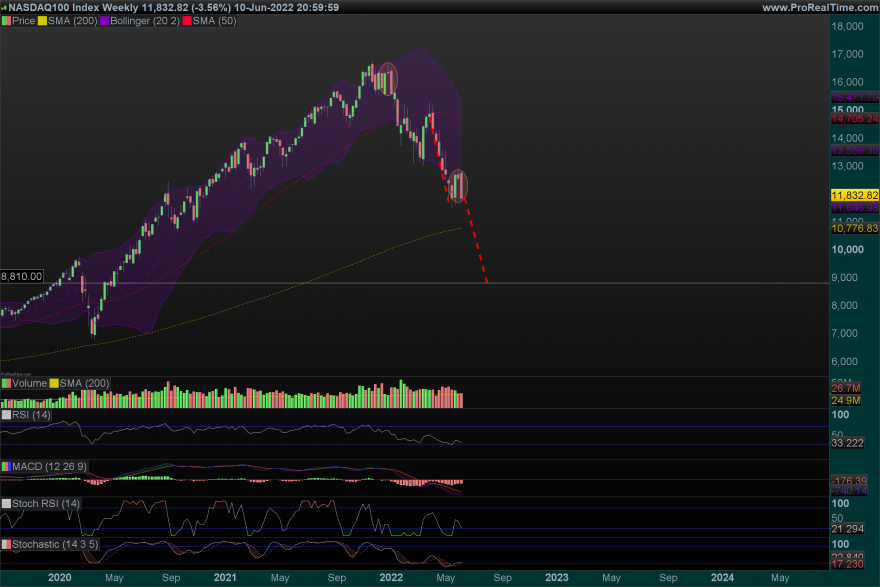The image size is (880, 587).
Task: Click the 18,000 price axis label
Action: tap(847, 26)
